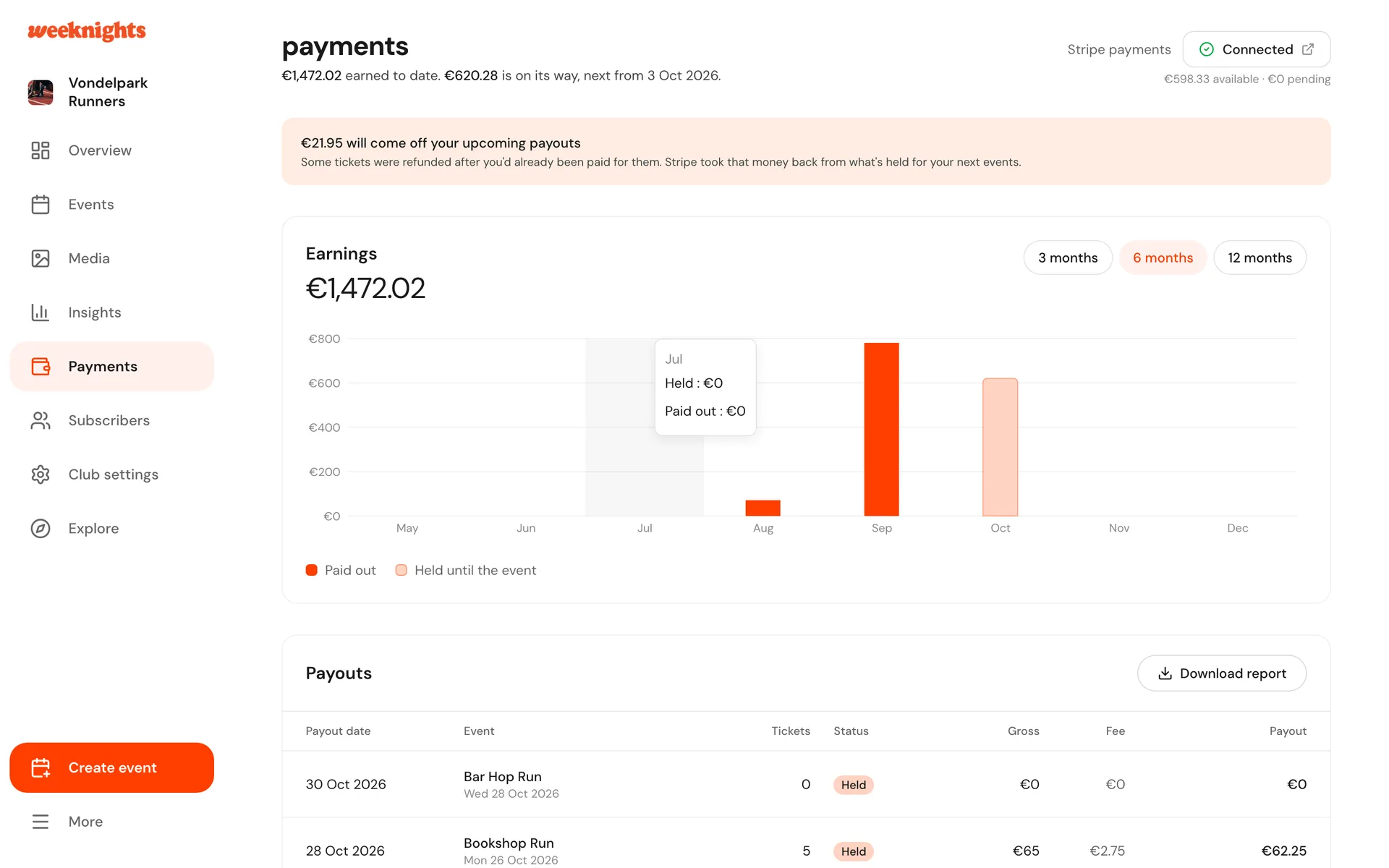Toggle the Paid out legend swatch
Image resolution: width=1389 pixels, height=868 pixels.
click(312, 570)
